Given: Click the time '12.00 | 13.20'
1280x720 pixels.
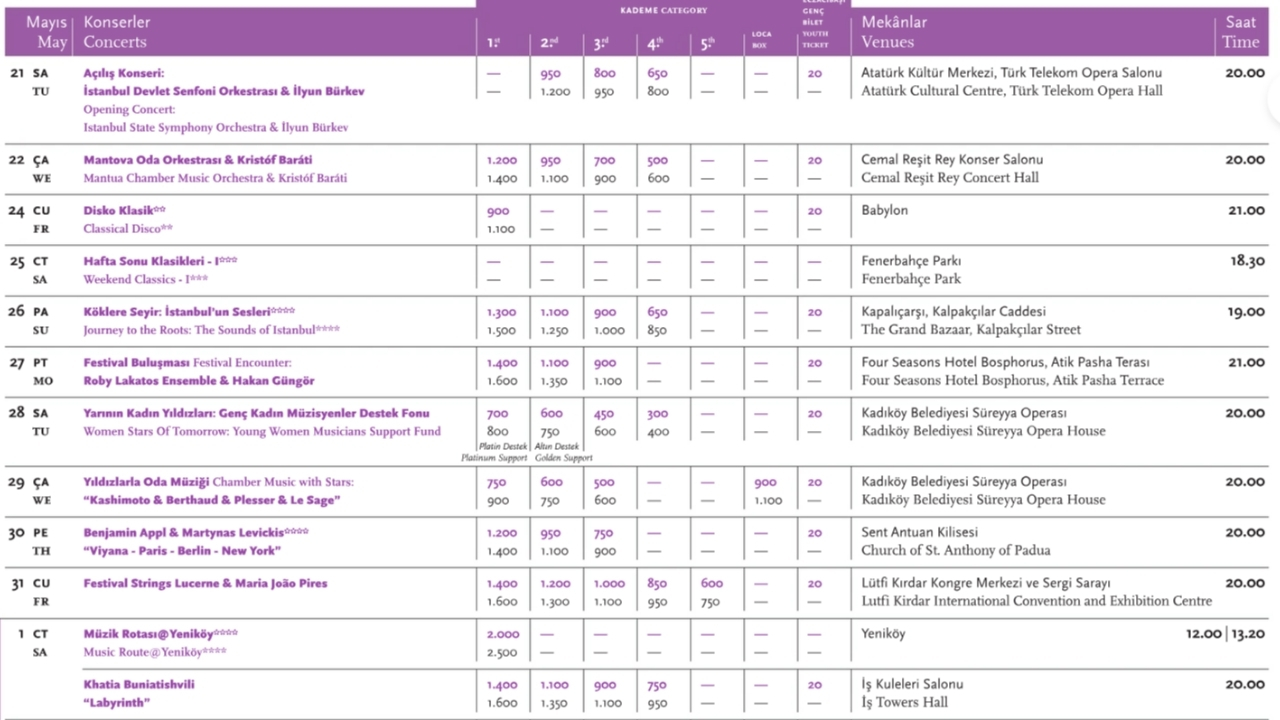Looking at the screenshot, I should pyautogui.click(x=1226, y=634).
